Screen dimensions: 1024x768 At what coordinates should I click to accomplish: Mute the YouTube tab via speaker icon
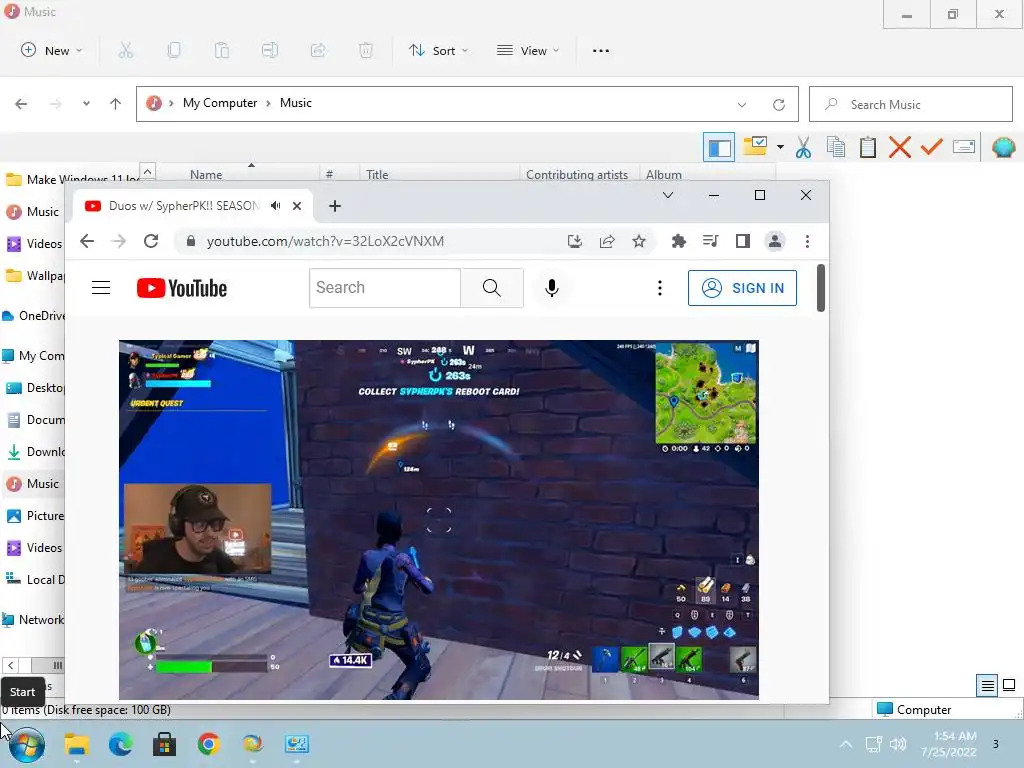[276, 206]
